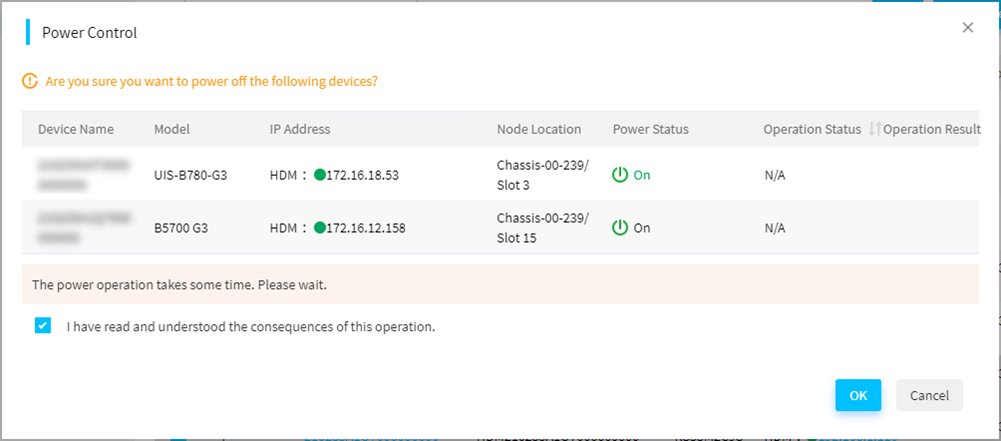Click the Device Name column header
1001x441 pixels.
click(76, 130)
